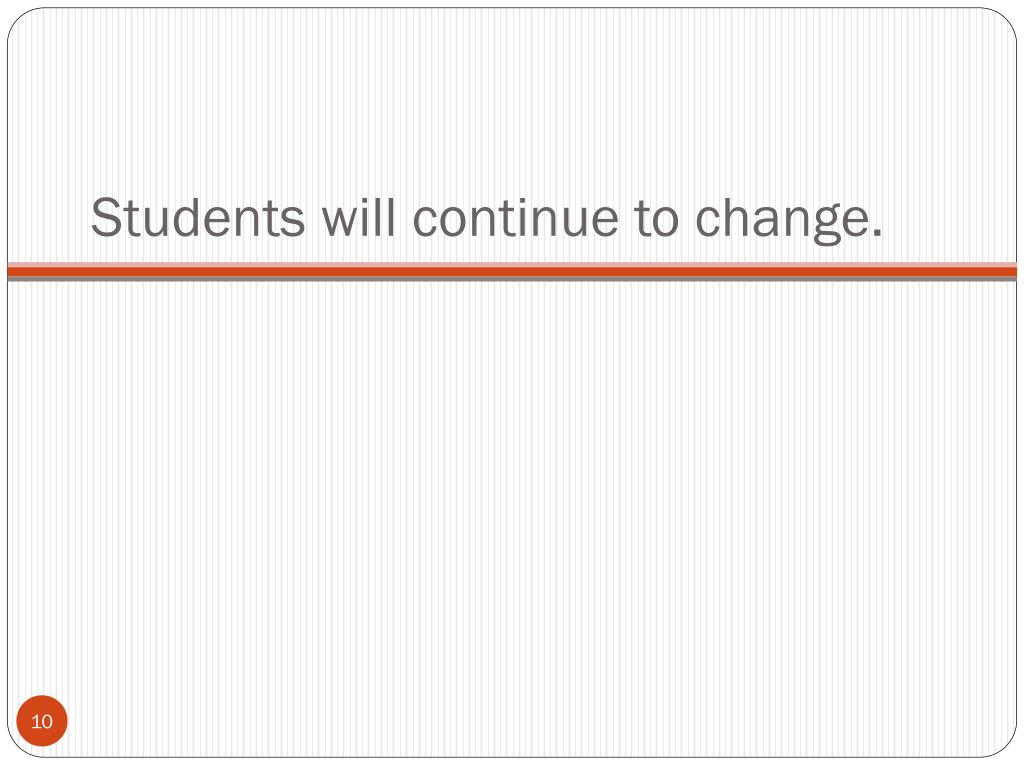
Task: Select the gray stripe beneath orange line
Action: pyautogui.click(x=512, y=279)
